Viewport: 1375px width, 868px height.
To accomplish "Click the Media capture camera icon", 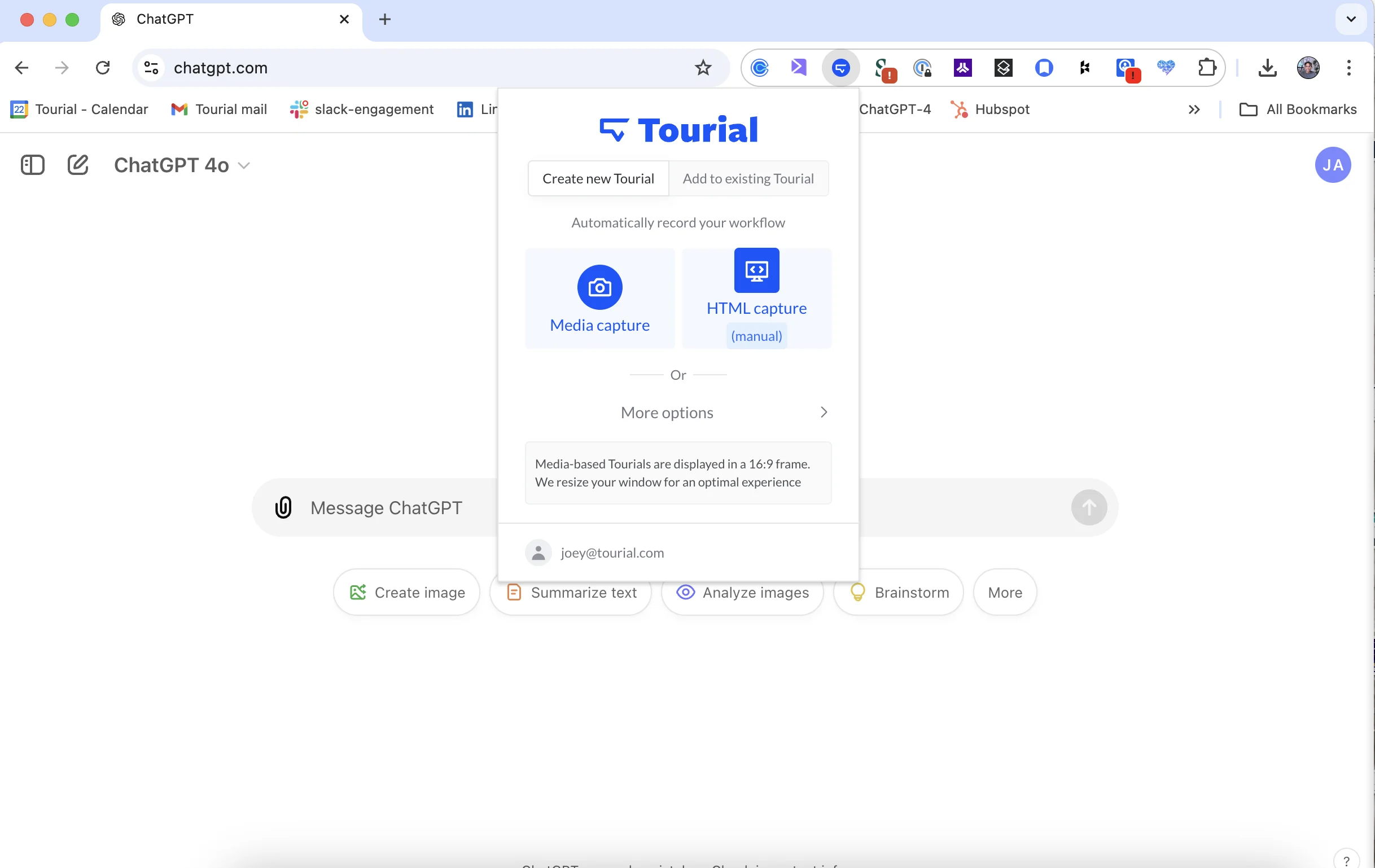I will [x=599, y=287].
